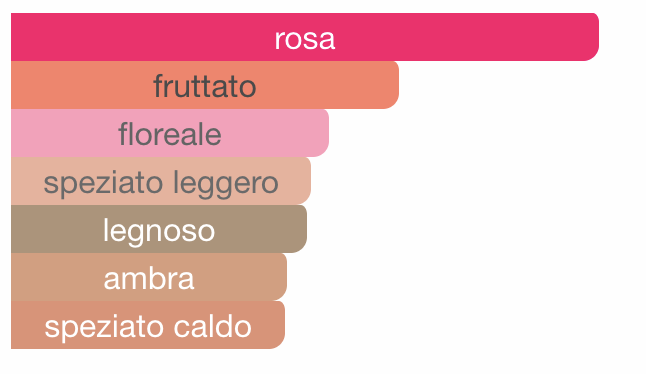
Task: Click the 'ambra' label text
Action: (149, 278)
